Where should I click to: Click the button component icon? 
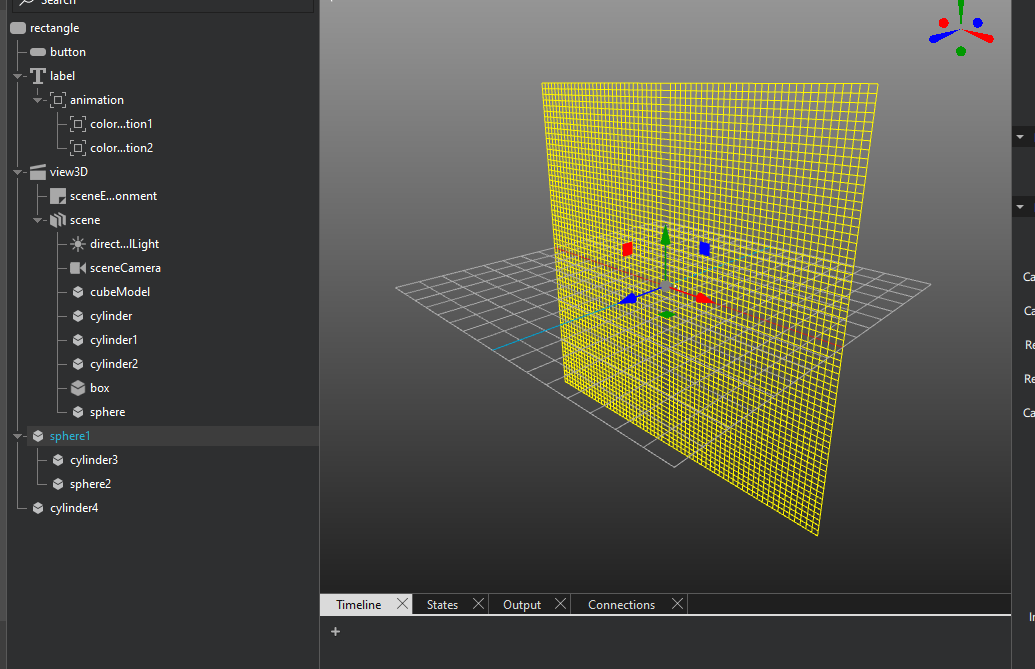pyautogui.click(x=38, y=52)
